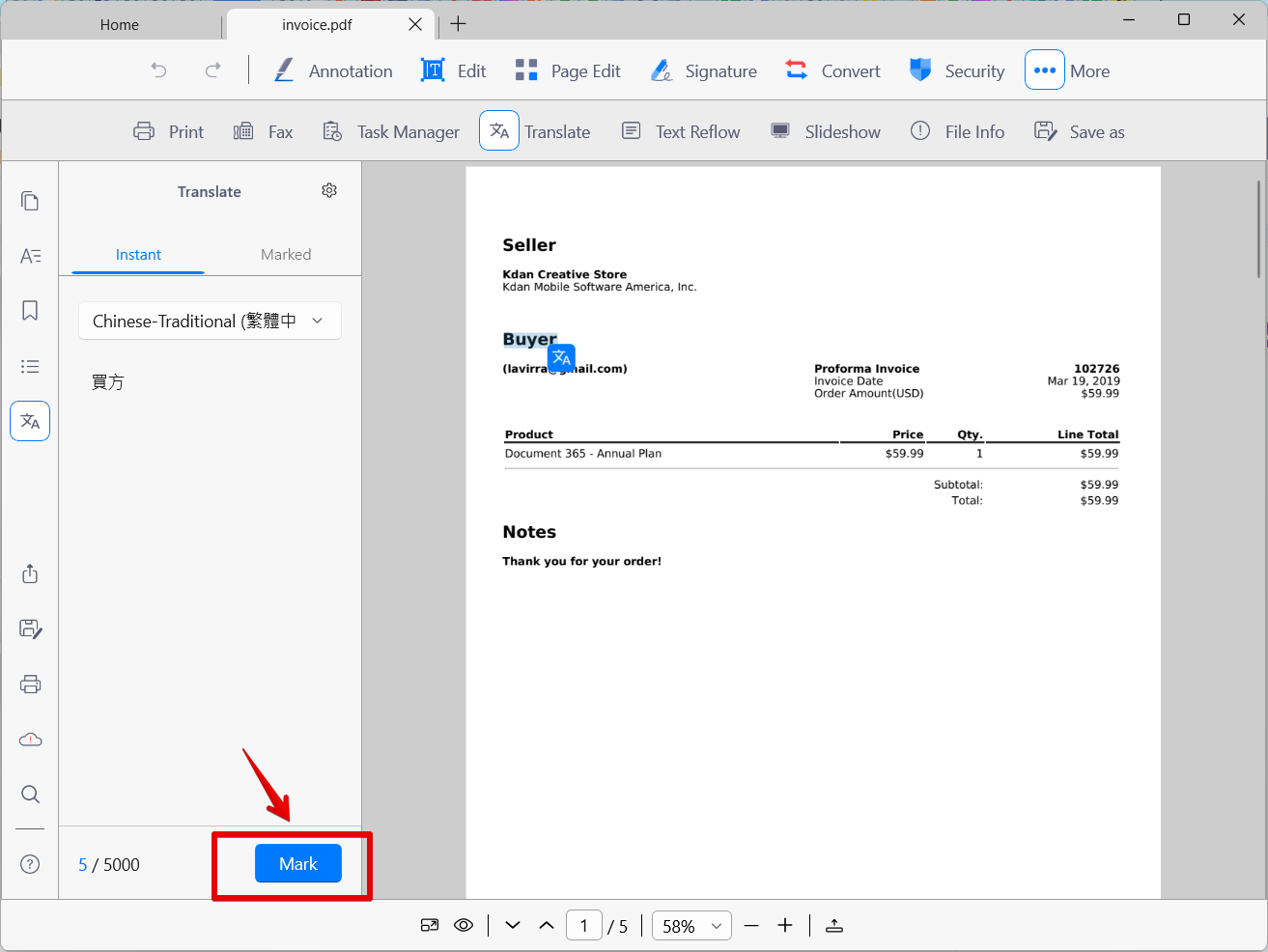Click the blue Mark button
The image size is (1268, 952).
click(x=298, y=863)
